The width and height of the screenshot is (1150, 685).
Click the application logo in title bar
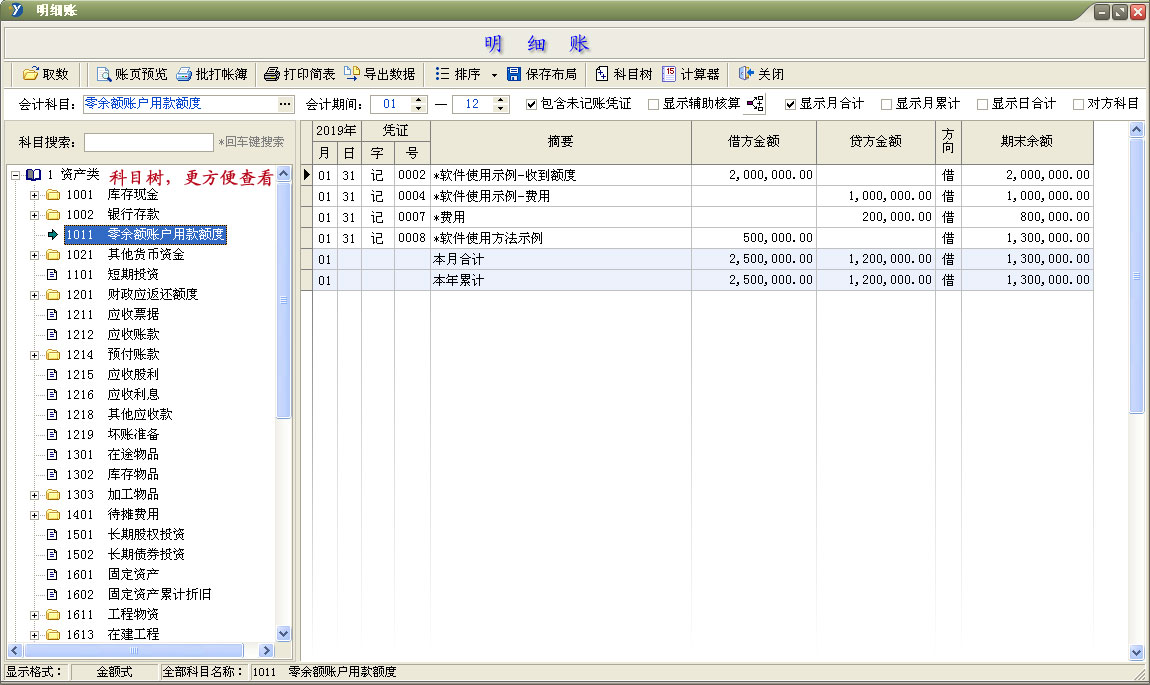click(x=16, y=10)
